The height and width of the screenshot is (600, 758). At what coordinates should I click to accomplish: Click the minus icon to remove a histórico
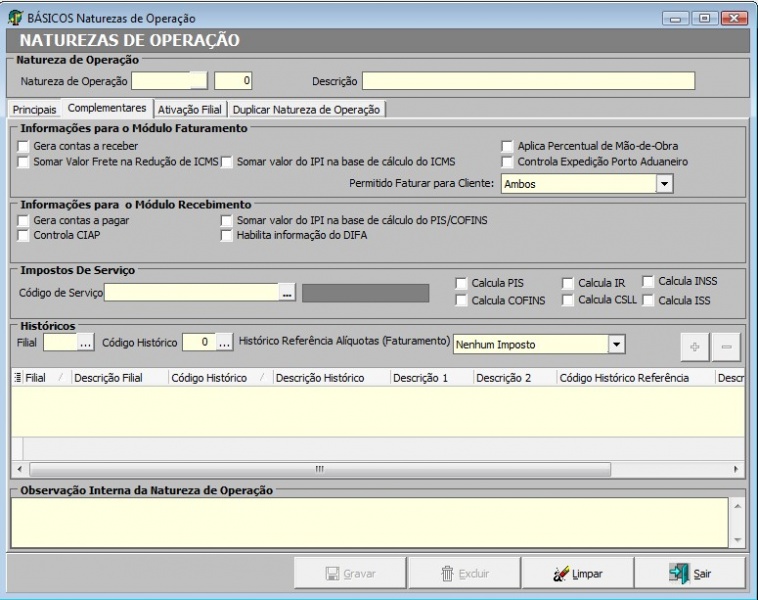pyautogui.click(x=726, y=346)
